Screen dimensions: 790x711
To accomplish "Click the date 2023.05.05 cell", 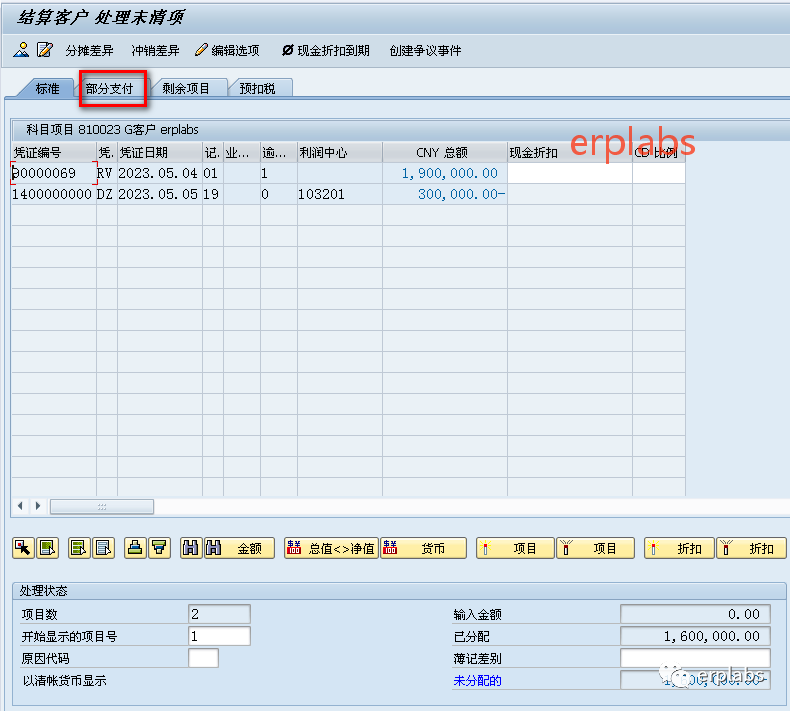I will [160, 195].
